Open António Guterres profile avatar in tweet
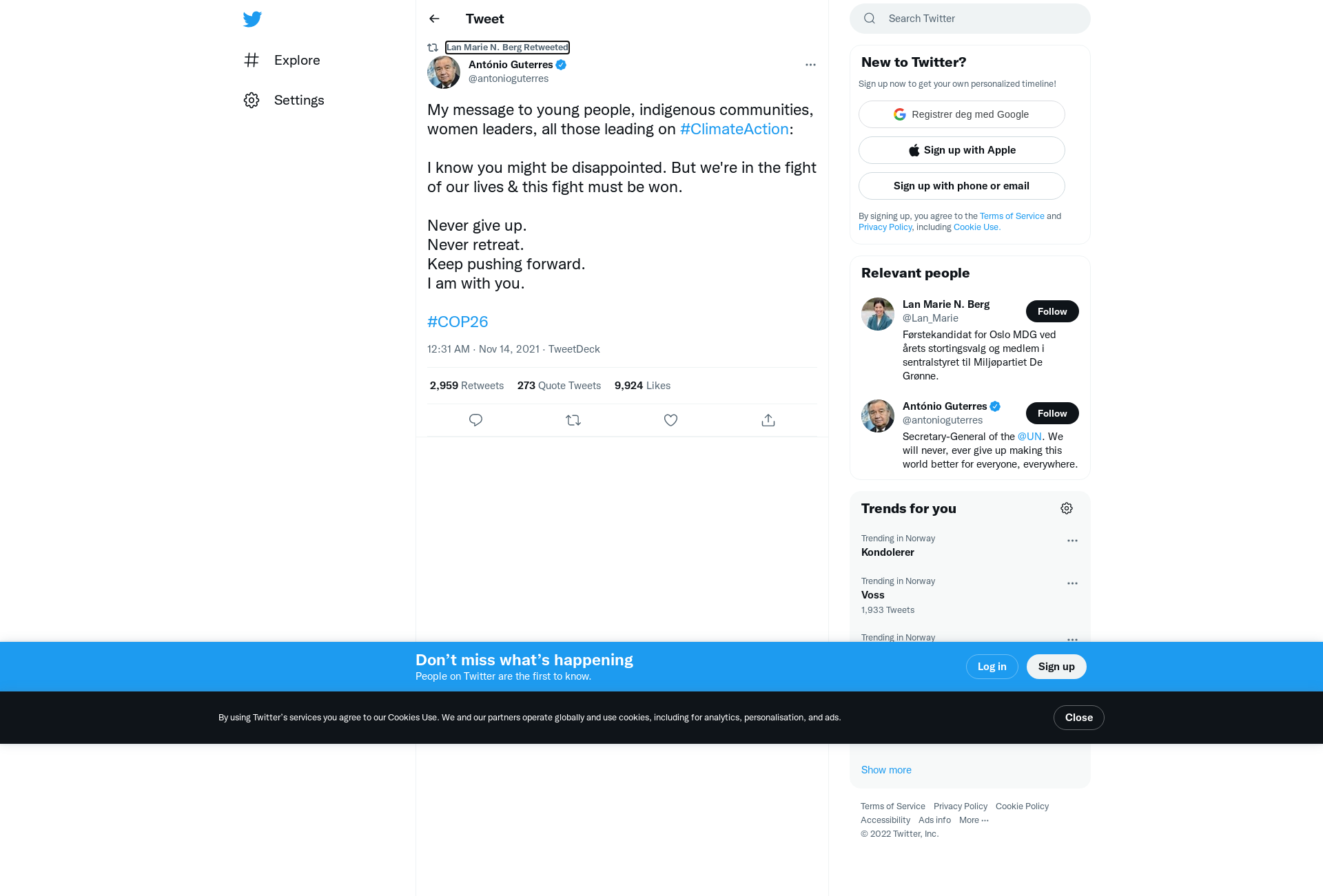 click(x=444, y=72)
